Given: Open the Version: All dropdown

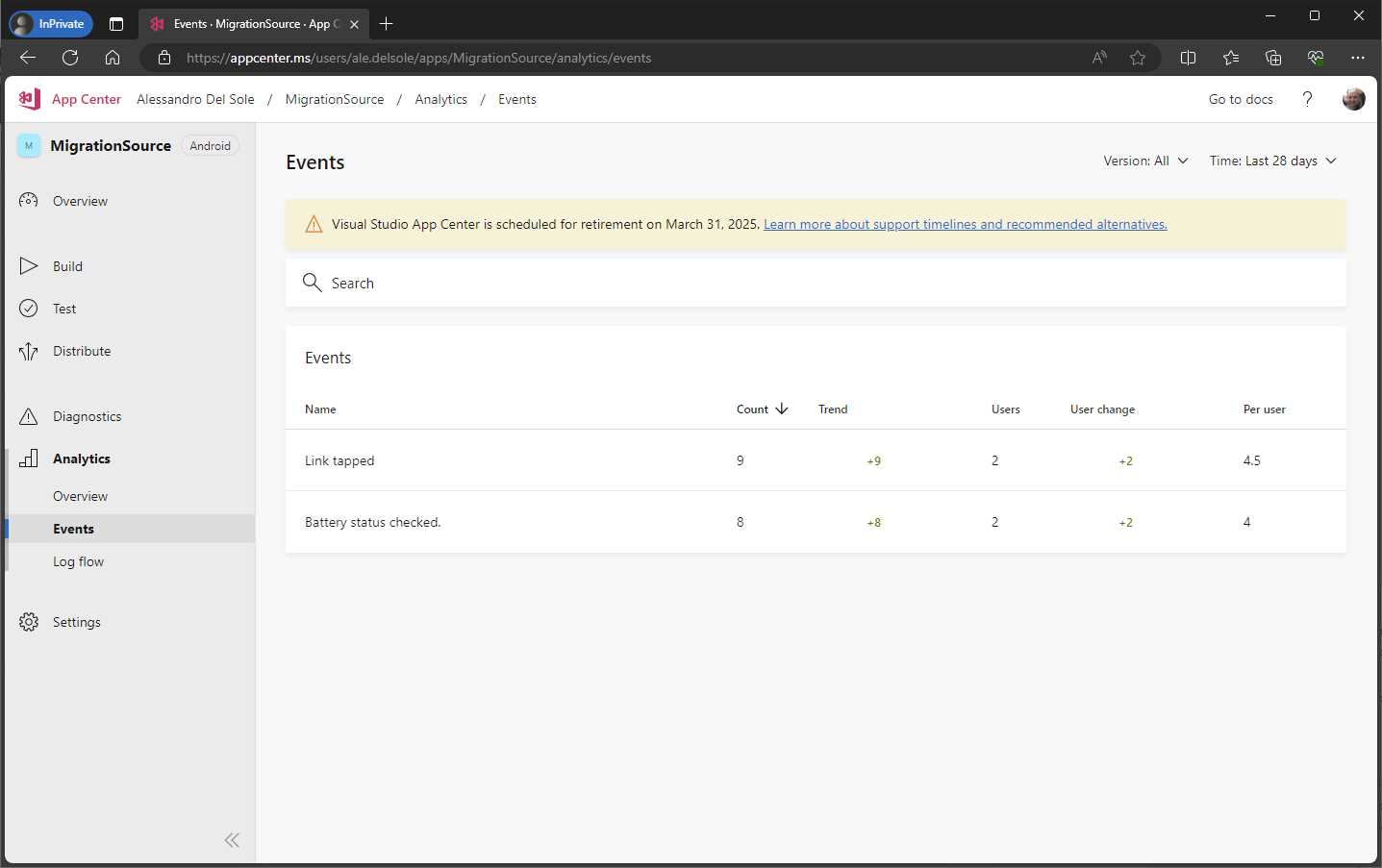Looking at the screenshot, I should coord(1145,161).
